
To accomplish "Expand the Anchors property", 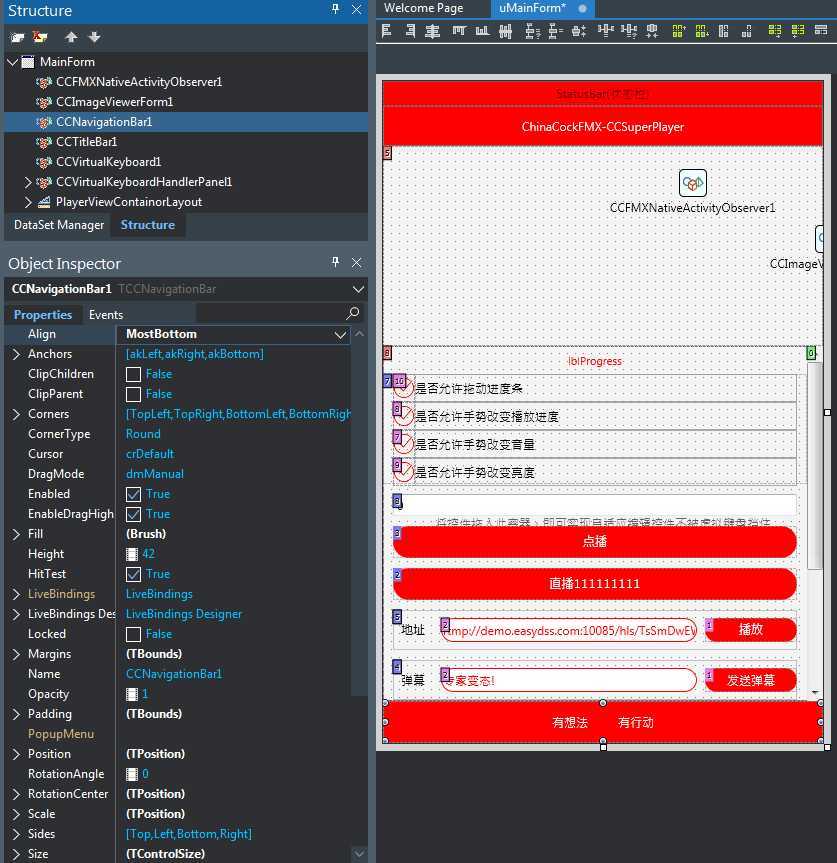I will 16,354.
